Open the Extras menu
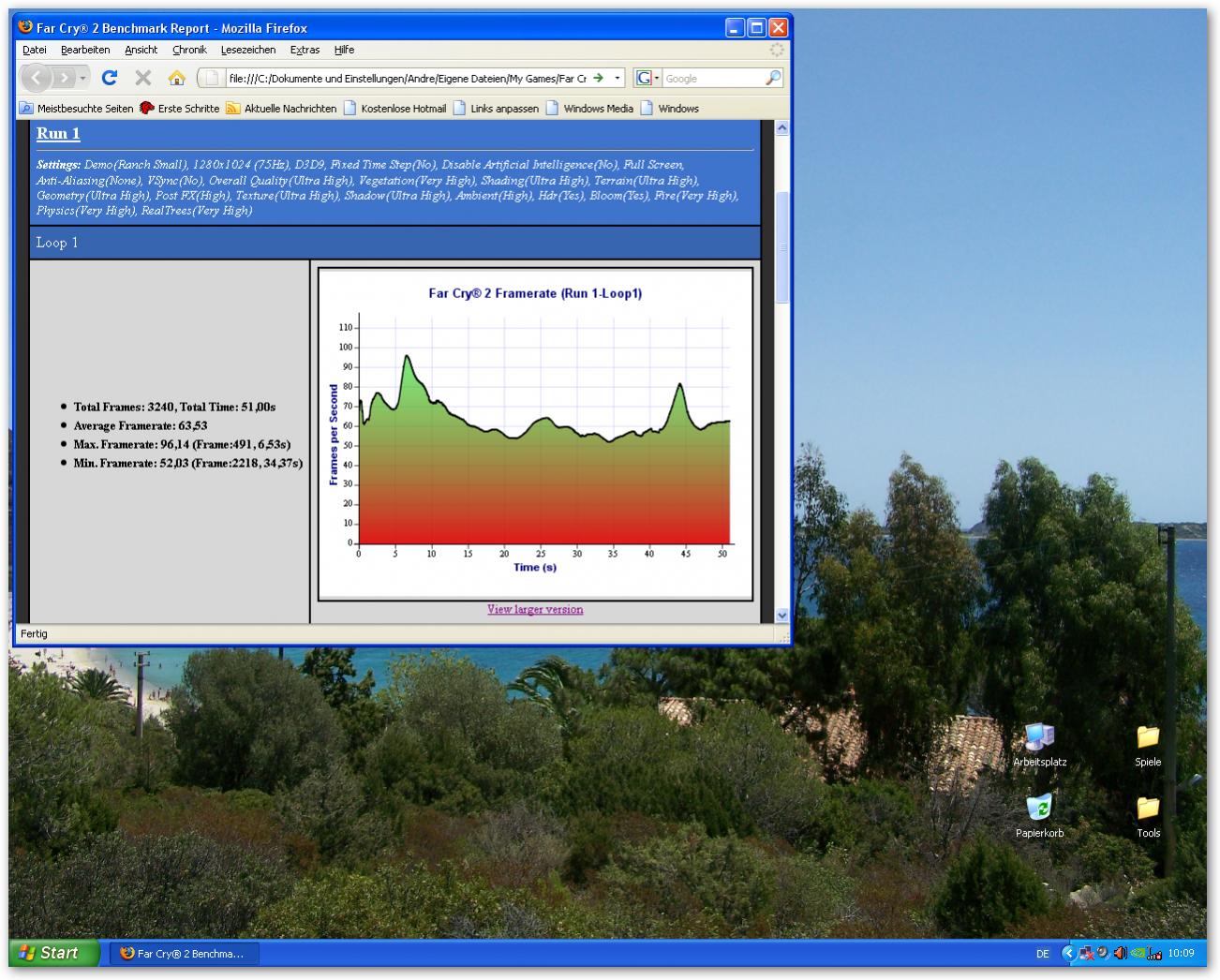1220x980 pixels. tap(305, 50)
